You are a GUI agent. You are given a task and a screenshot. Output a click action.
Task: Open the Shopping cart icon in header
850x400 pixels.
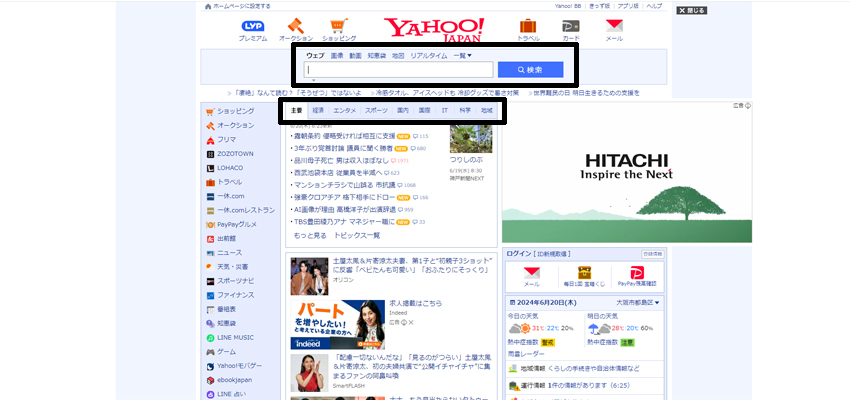tap(339, 26)
